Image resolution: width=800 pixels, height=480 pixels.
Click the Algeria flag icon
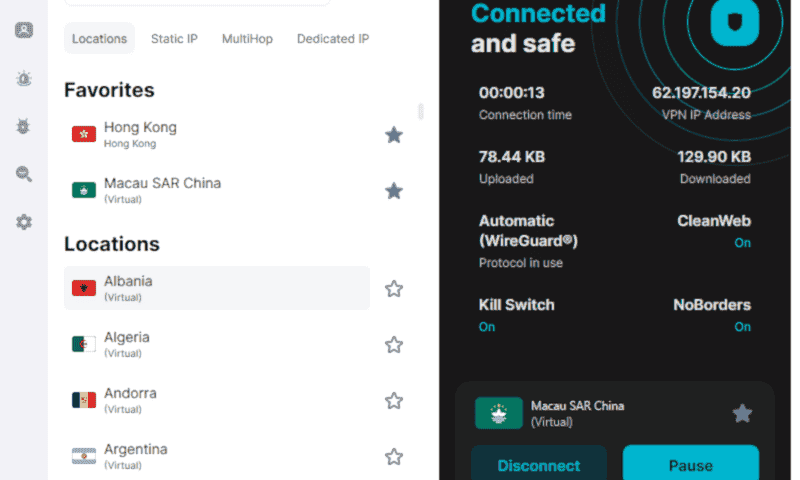click(84, 344)
